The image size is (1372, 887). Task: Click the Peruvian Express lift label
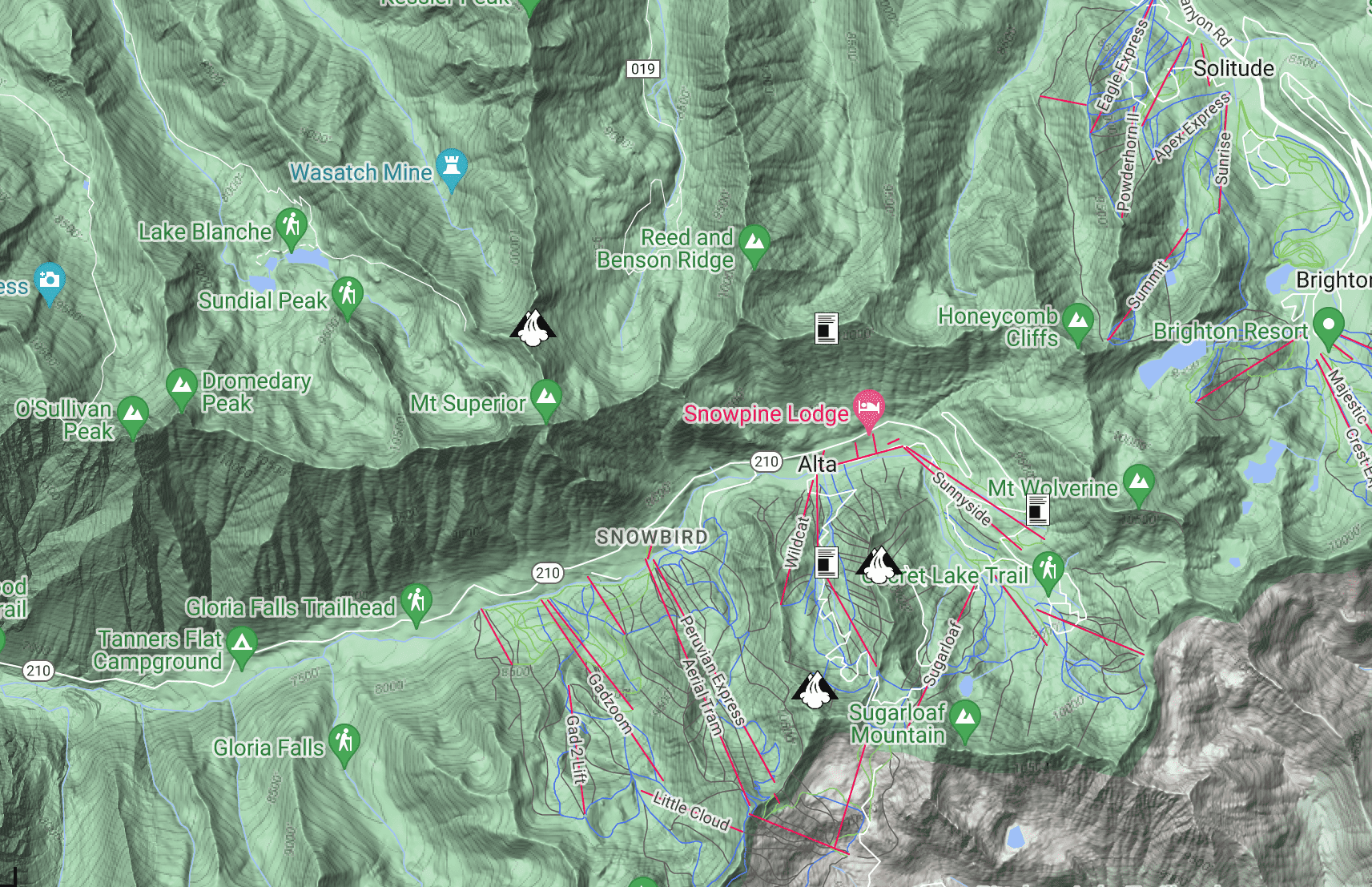click(x=714, y=671)
